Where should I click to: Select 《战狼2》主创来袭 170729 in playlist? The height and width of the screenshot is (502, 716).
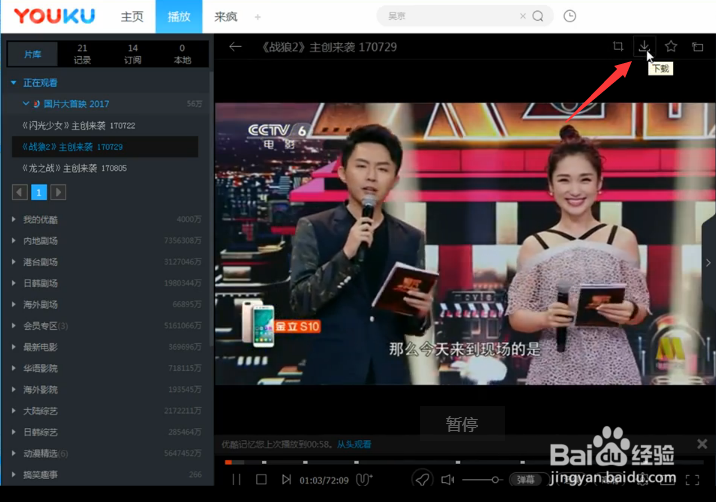(105, 147)
